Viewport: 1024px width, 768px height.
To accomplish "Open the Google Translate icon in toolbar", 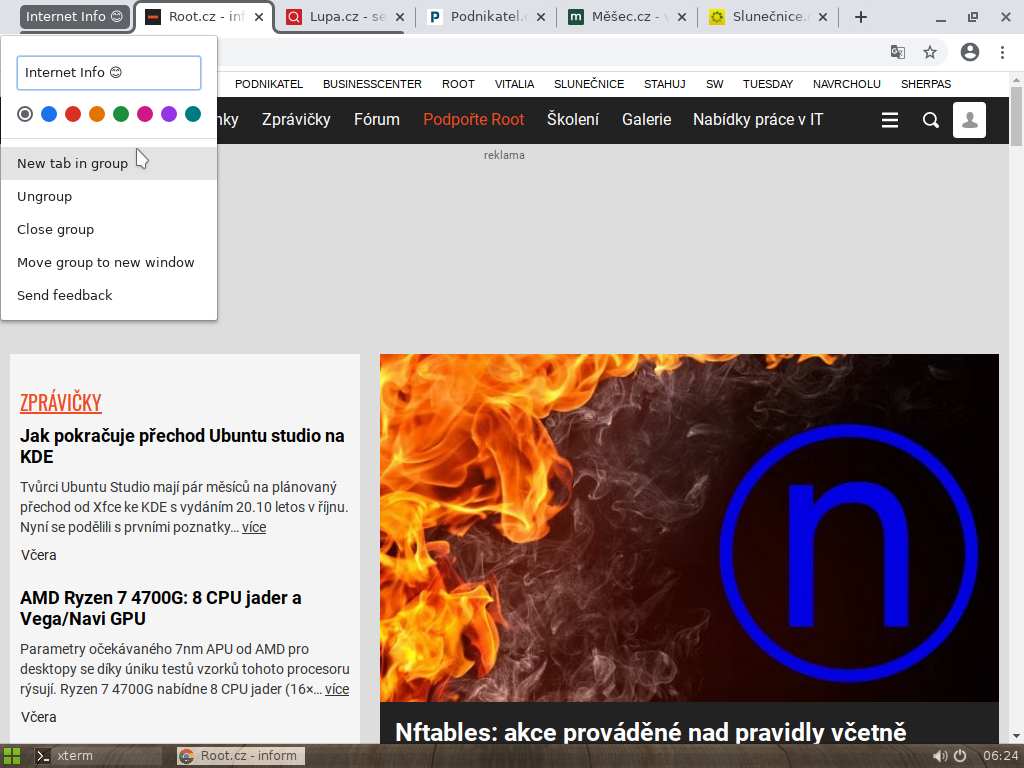I will (x=897, y=52).
